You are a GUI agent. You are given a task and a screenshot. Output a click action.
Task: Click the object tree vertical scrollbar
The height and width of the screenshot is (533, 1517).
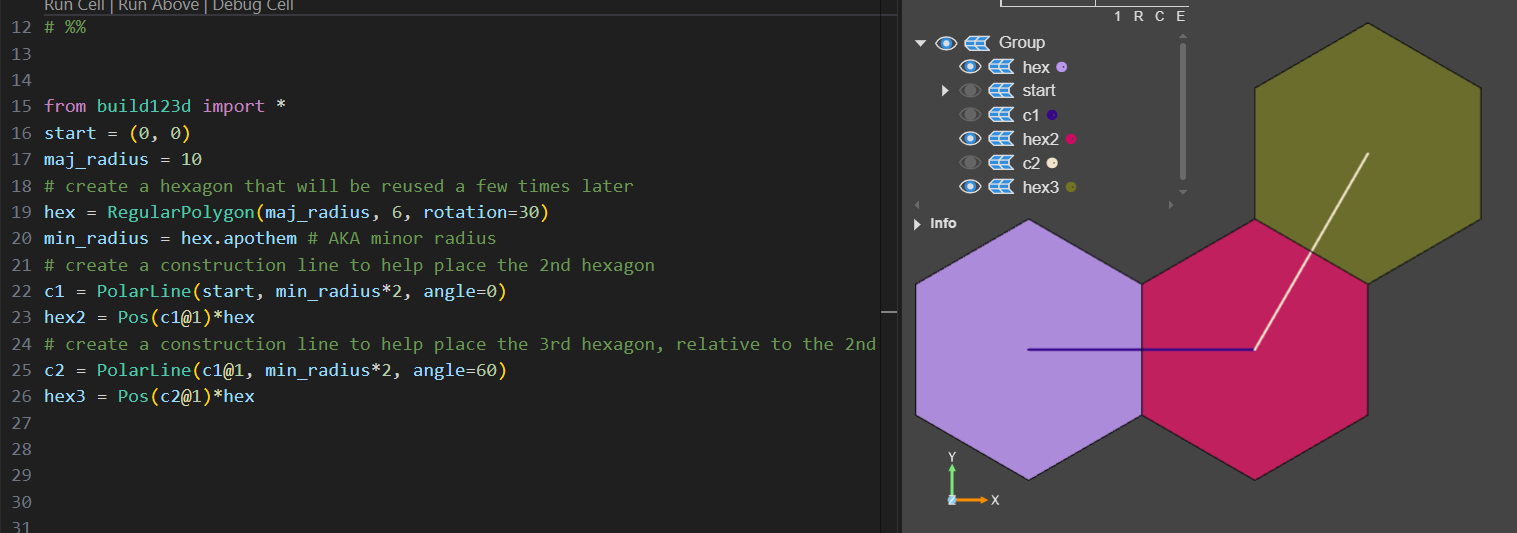[1183, 110]
